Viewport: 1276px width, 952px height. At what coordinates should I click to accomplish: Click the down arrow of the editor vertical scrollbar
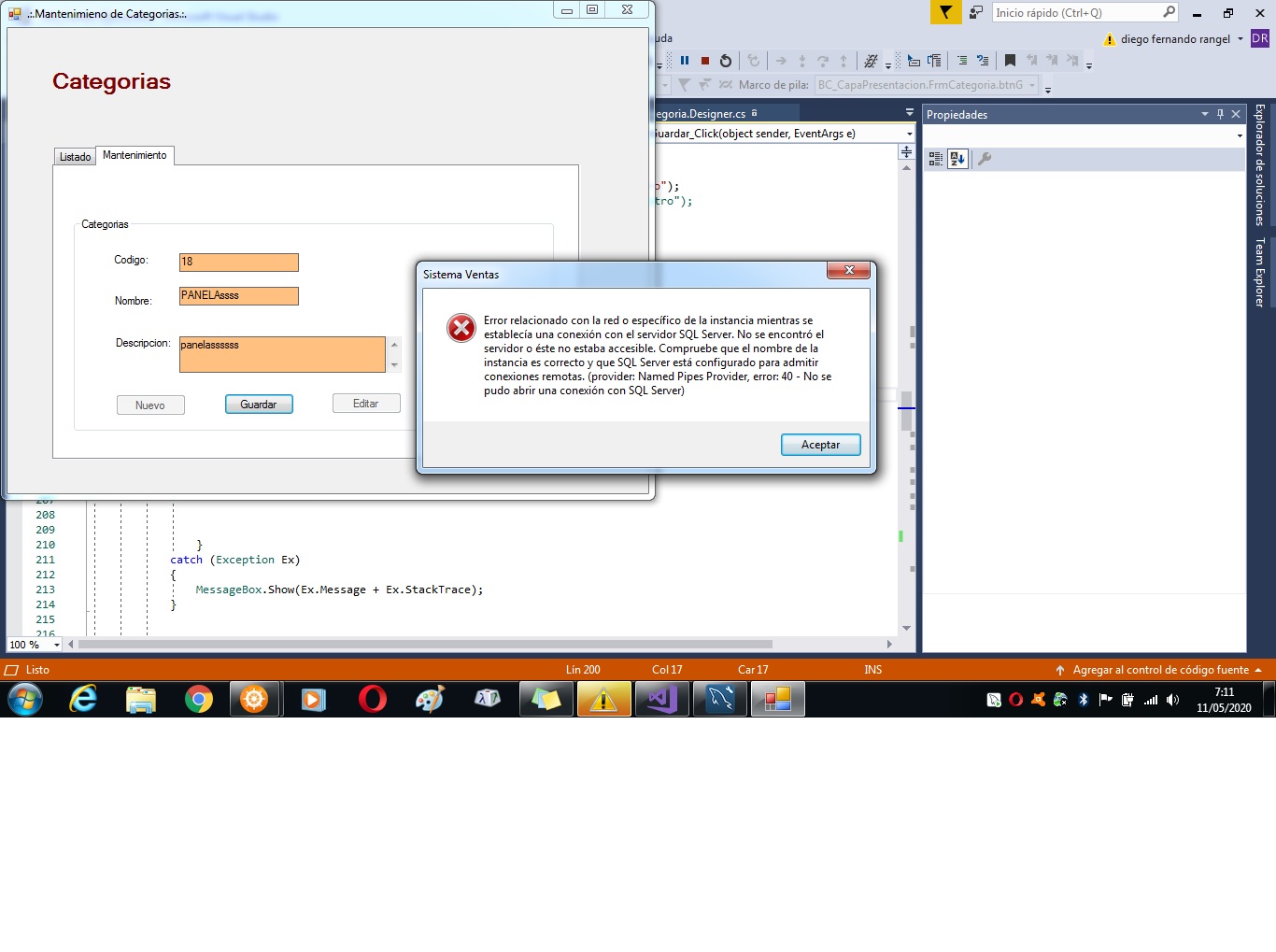[x=906, y=628]
